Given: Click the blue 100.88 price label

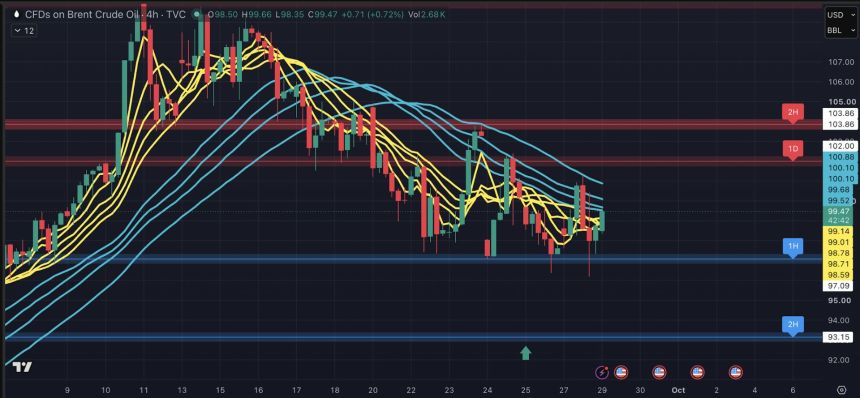Looking at the screenshot, I should (x=841, y=157).
